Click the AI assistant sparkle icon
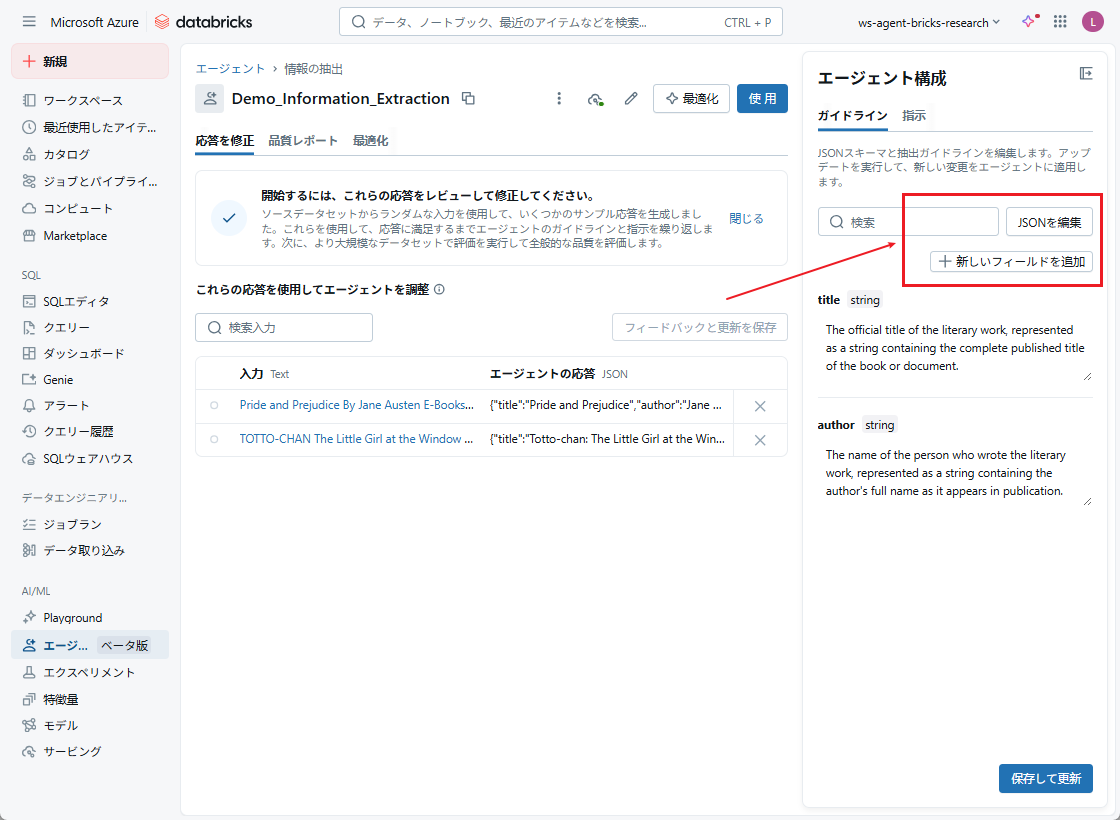Screen dimensions: 1120x820 pyautogui.click(x=1028, y=22)
